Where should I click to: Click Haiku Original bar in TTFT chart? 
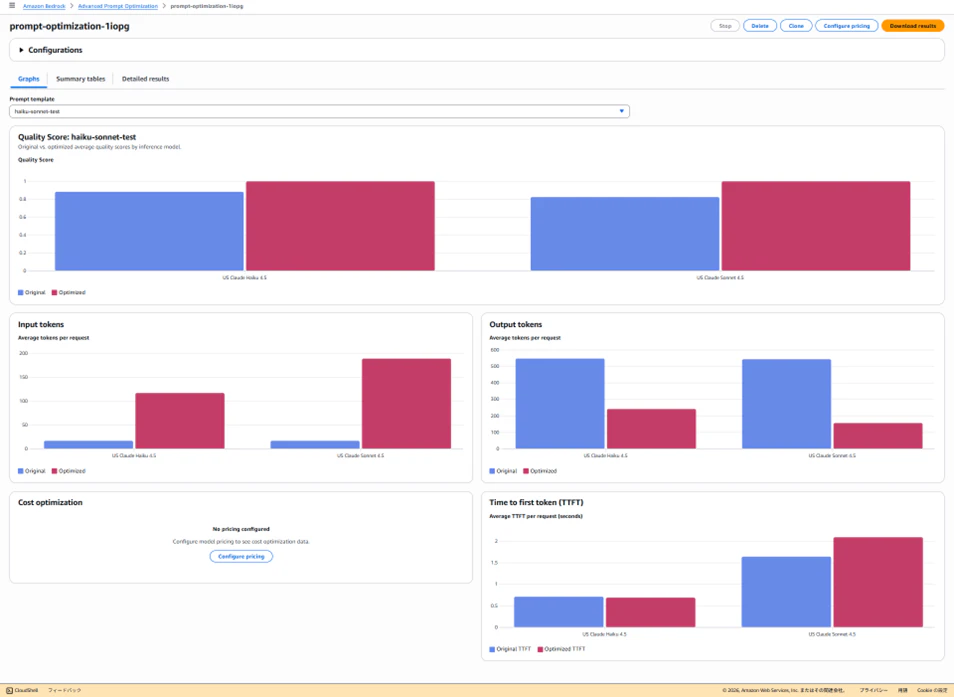[559, 612]
